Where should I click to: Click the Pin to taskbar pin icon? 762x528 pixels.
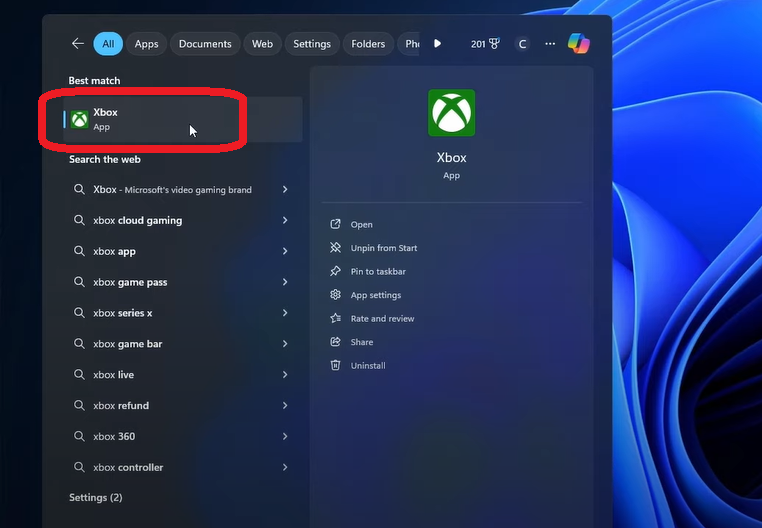pos(335,271)
